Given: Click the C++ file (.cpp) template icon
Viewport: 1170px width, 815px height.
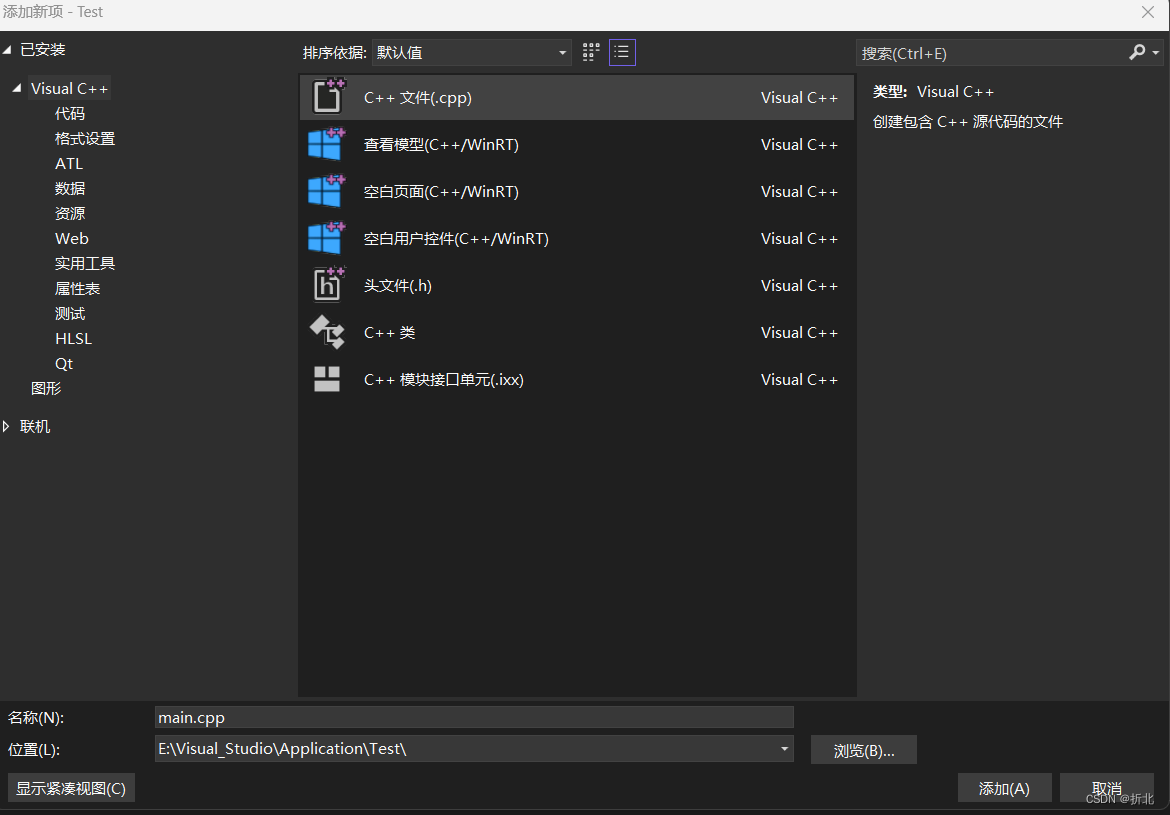Looking at the screenshot, I should click(x=328, y=96).
